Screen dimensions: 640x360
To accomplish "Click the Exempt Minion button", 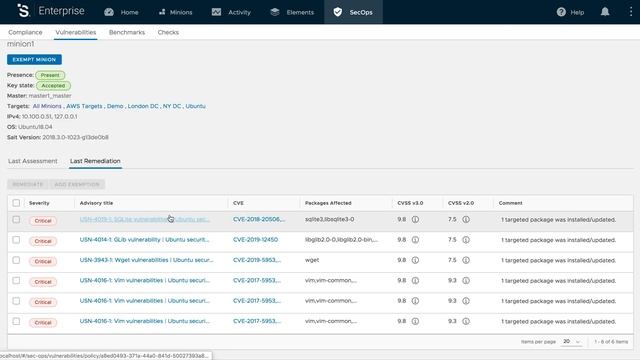I will [x=34, y=60].
